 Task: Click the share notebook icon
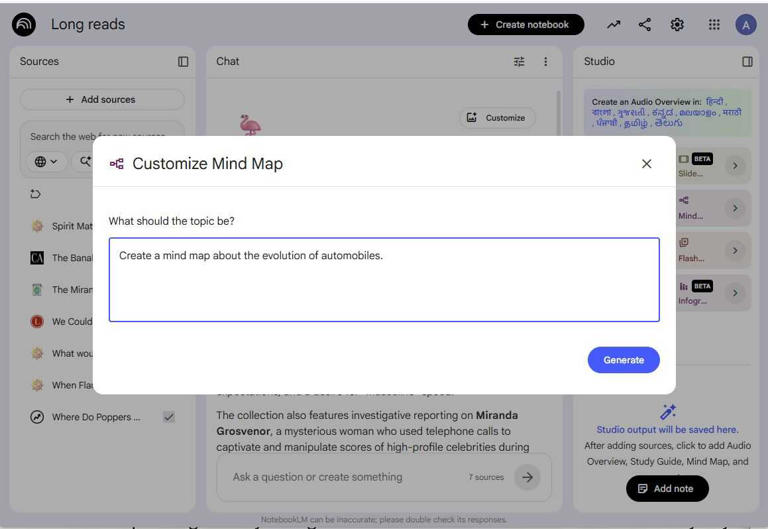pyautogui.click(x=645, y=24)
